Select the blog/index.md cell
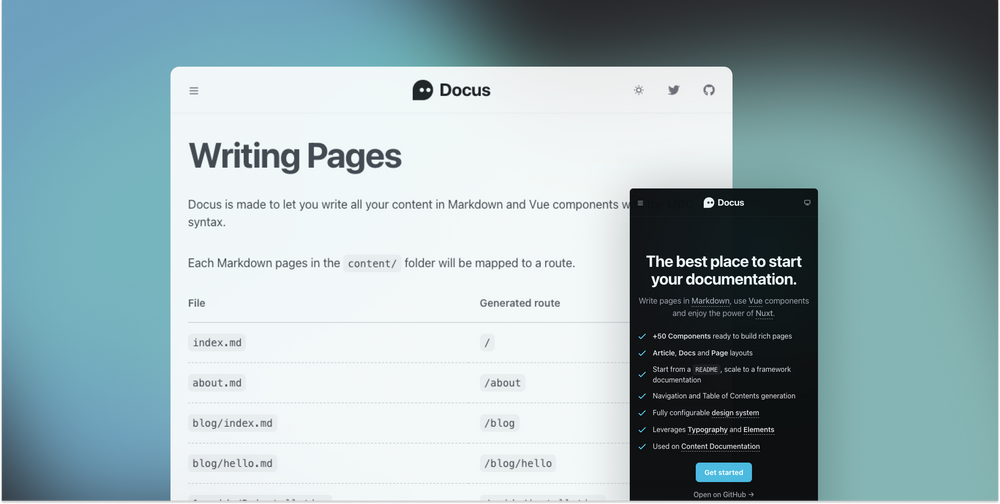The height and width of the screenshot is (504, 1000). 232,423
